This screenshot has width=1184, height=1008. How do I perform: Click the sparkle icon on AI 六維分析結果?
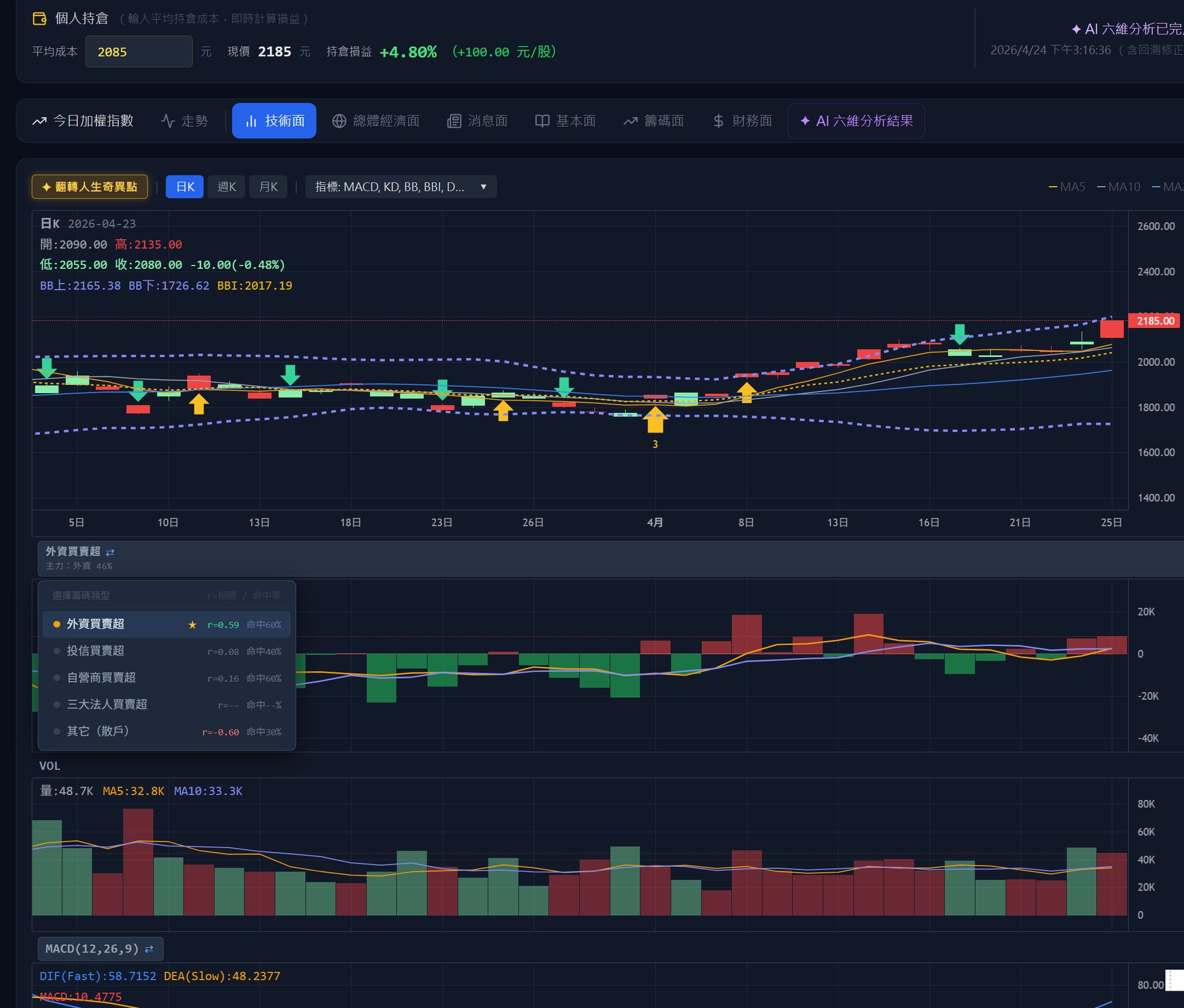click(x=805, y=121)
